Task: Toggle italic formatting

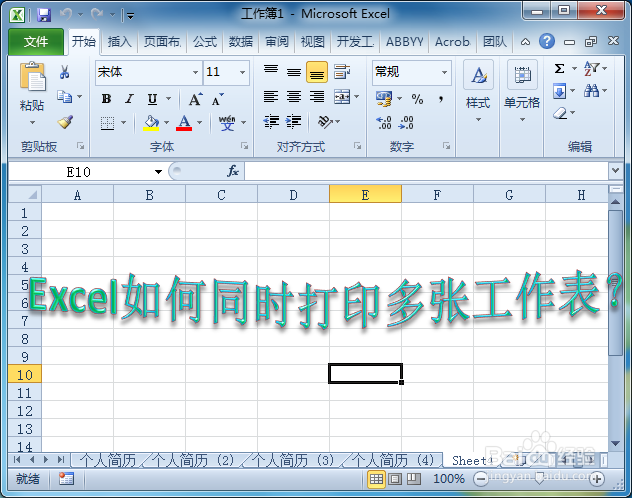Action: (129, 99)
